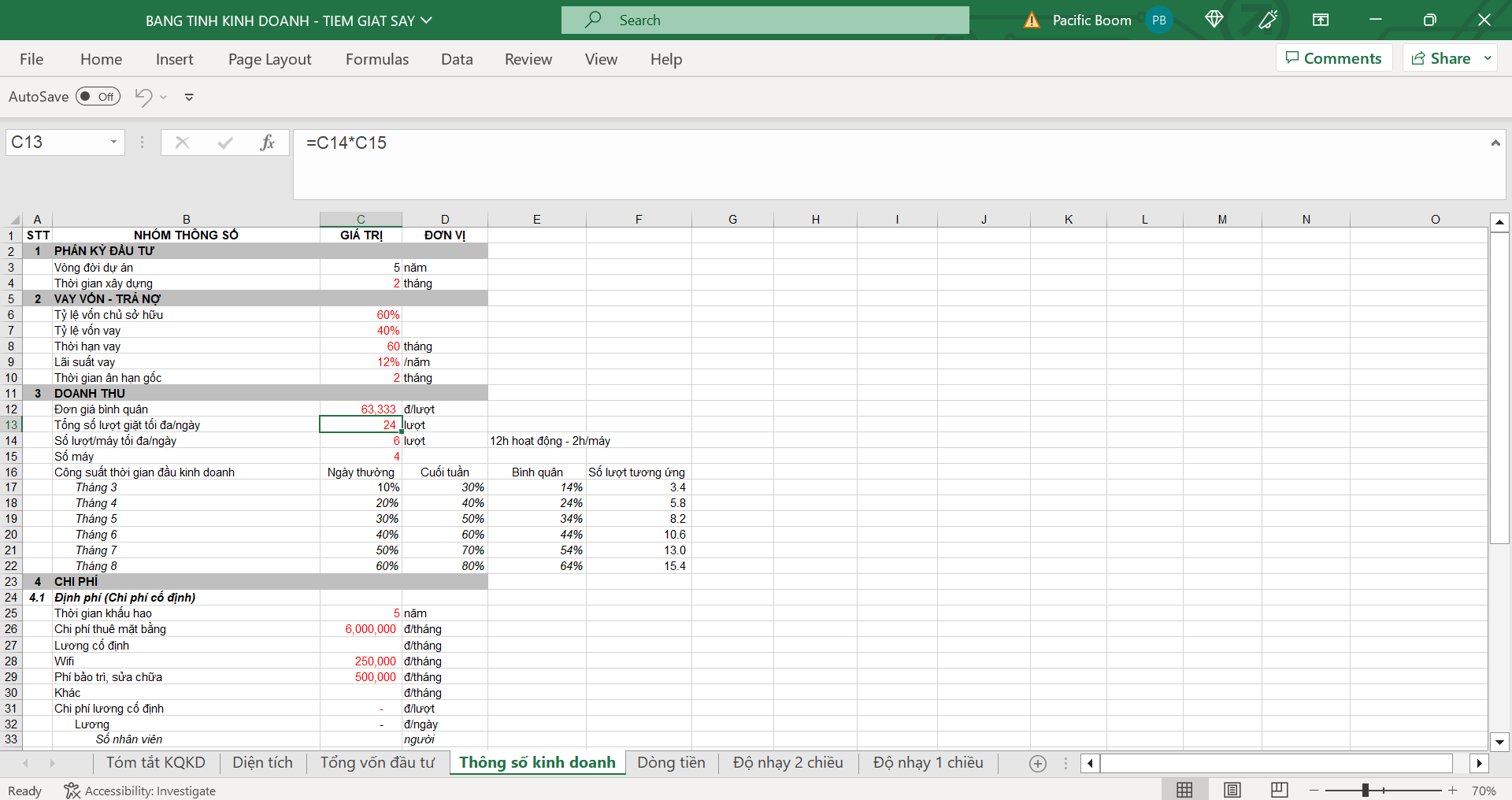Switch to Page Layout view icon
The image size is (1512, 800).
[x=1232, y=790]
